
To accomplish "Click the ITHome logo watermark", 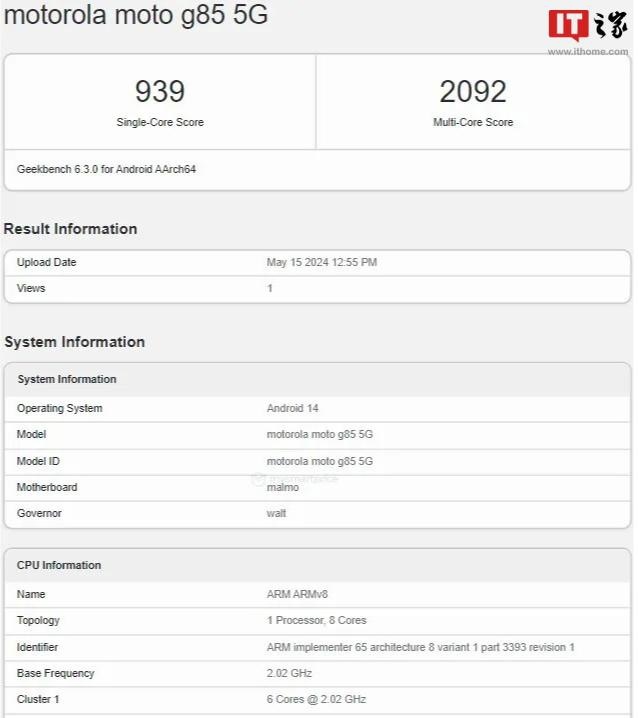I will 587,25.
